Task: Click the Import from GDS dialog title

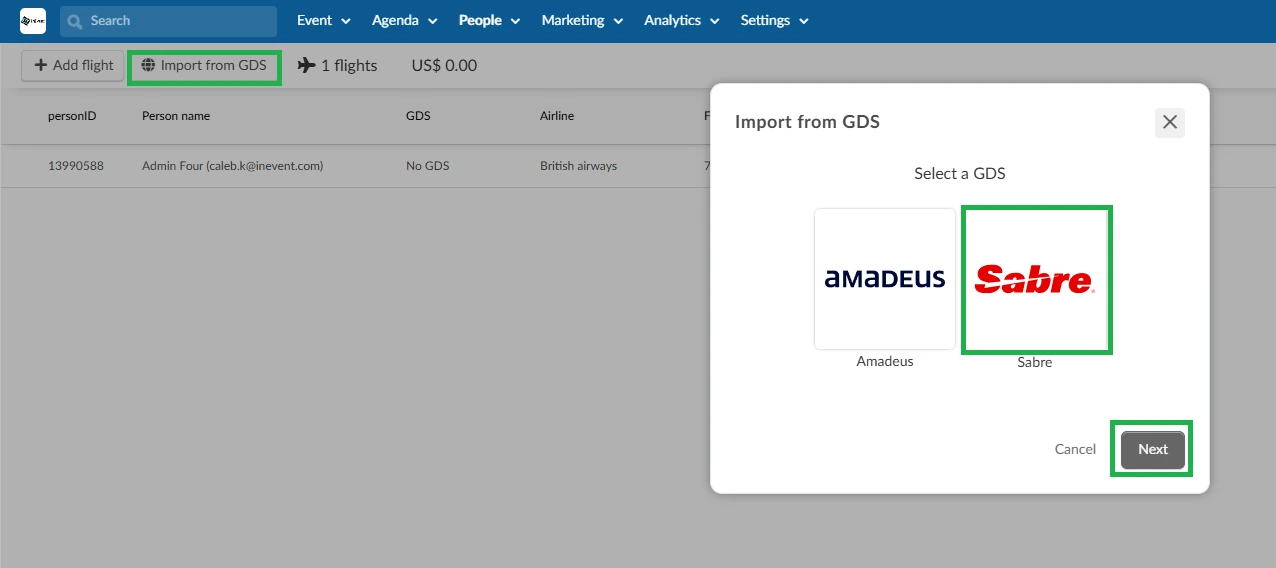Action: coord(807,122)
